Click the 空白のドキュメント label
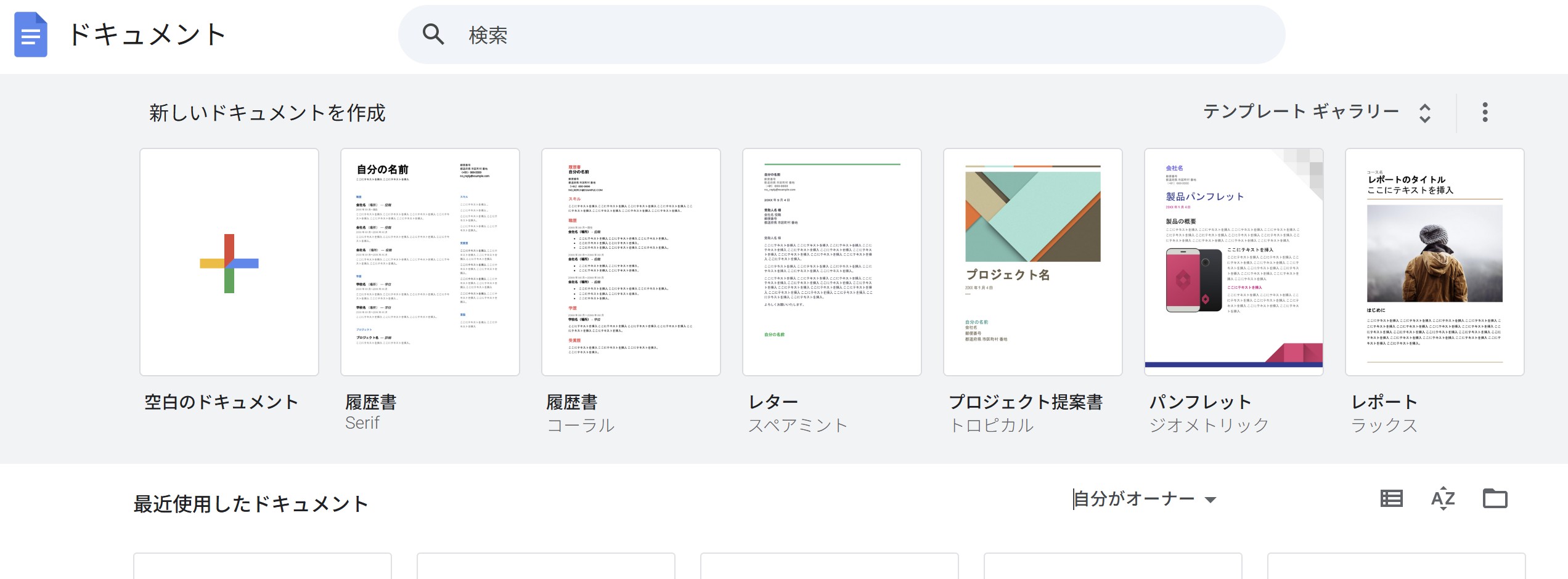Screen dimensions: 1568x579 pyautogui.click(x=221, y=402)
